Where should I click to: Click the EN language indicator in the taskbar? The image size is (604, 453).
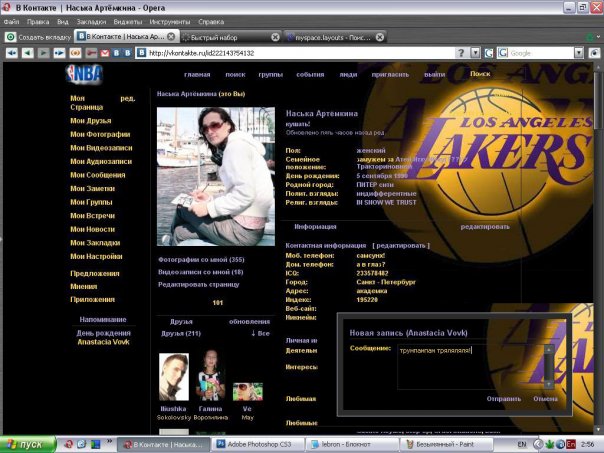[x=522, y=445]
